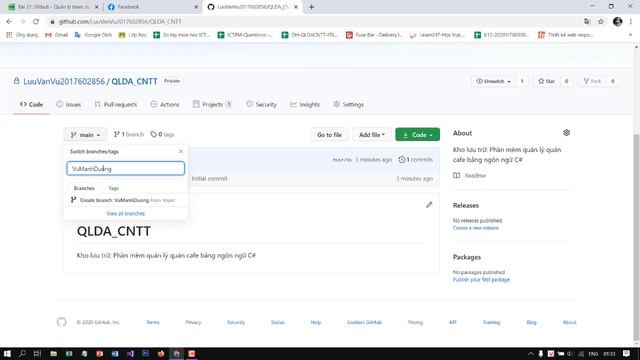Open the repository Settings tab
The height and width of the screenshot is (360, 640).
coord(348,104)
